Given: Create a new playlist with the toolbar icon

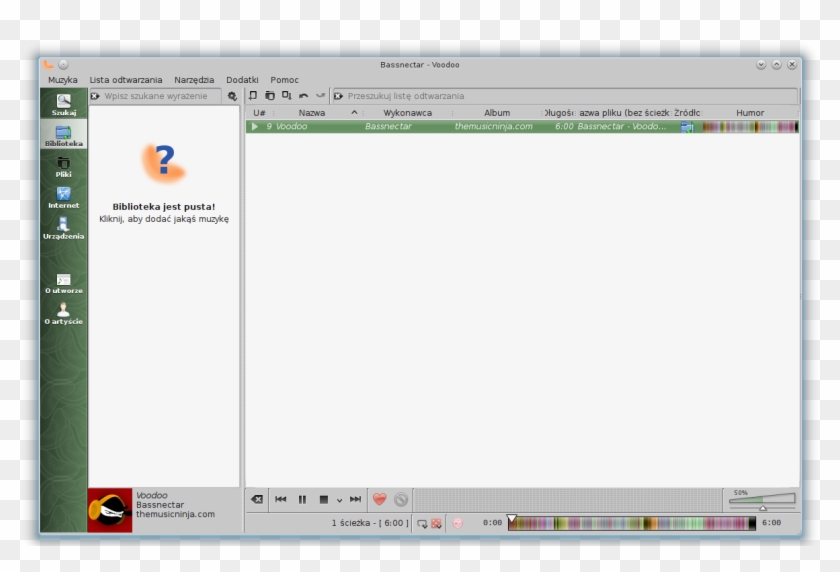Looking at the screenshot, I should point(253,96).
